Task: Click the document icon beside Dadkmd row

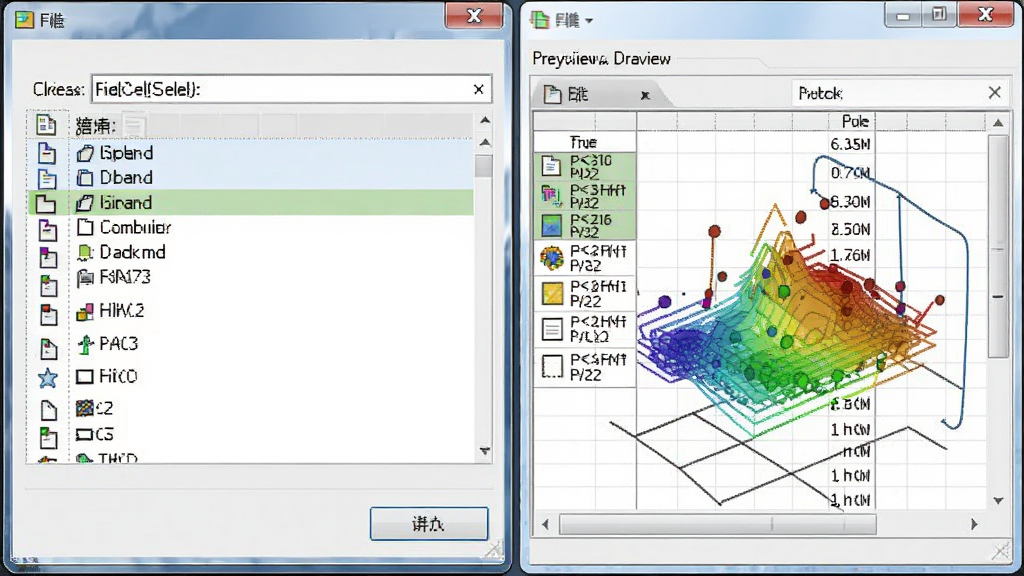Action: pyautogui.click(x=48, y=257)
